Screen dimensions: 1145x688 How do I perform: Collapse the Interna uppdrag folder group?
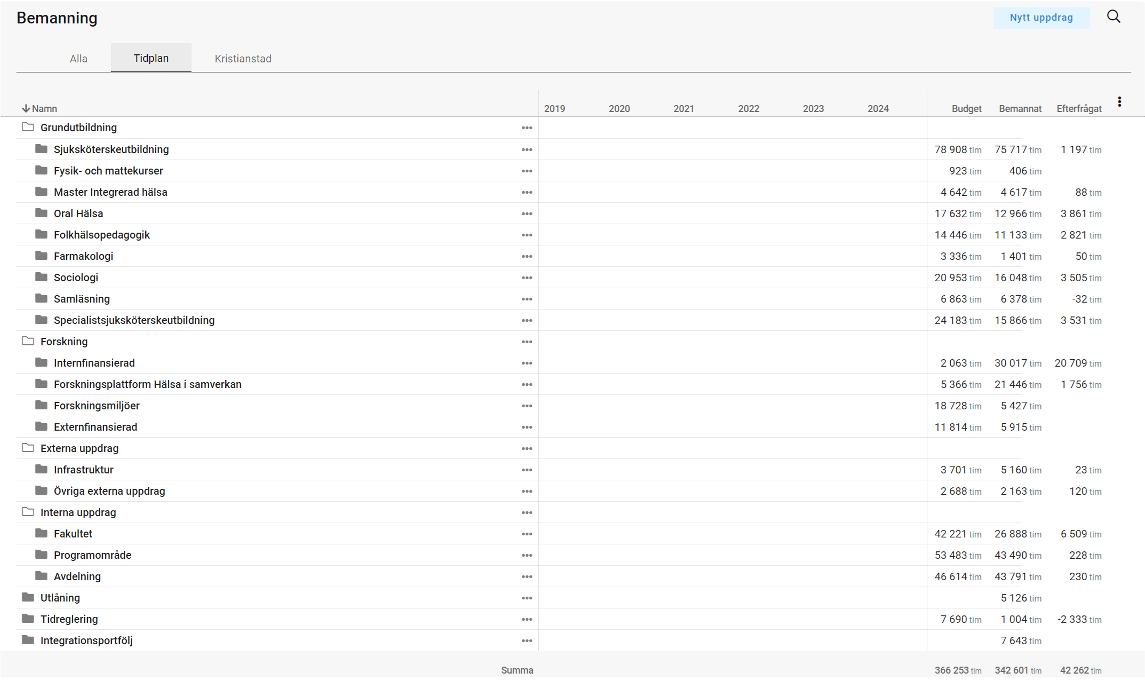tap(28, 513)
